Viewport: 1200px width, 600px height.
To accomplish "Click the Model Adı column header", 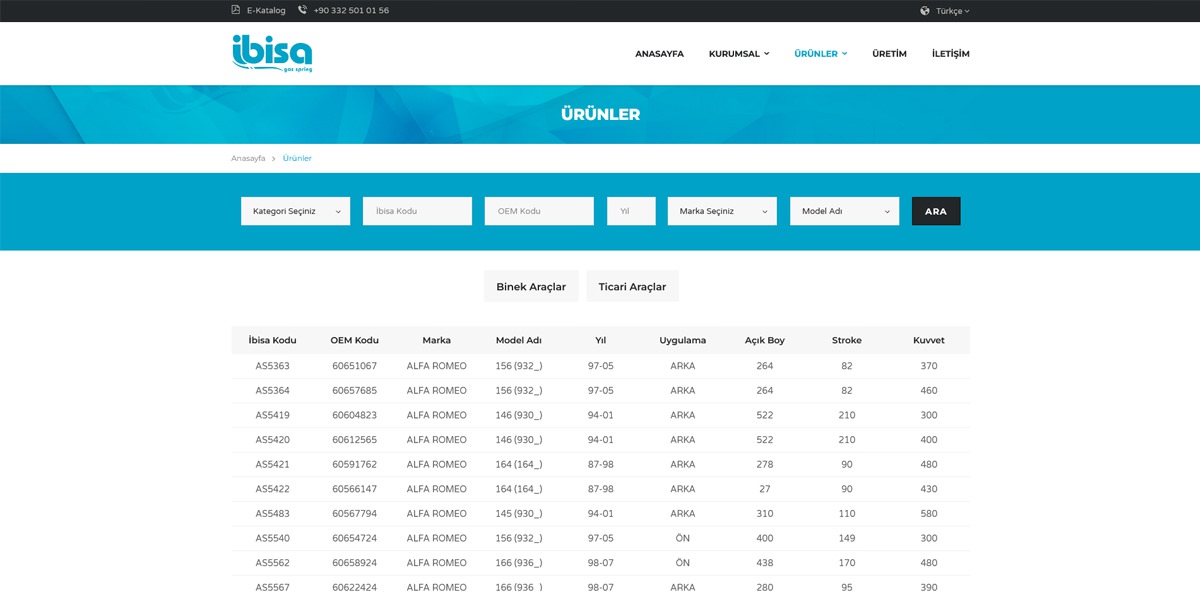I will pyautogui.click(x=519, y=340).
